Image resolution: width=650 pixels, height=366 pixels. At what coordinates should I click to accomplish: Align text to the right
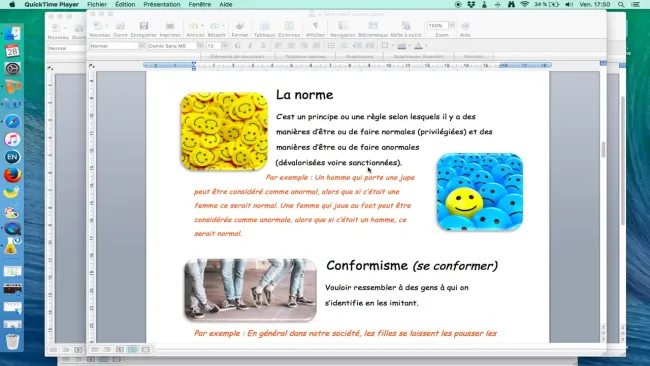304,46
